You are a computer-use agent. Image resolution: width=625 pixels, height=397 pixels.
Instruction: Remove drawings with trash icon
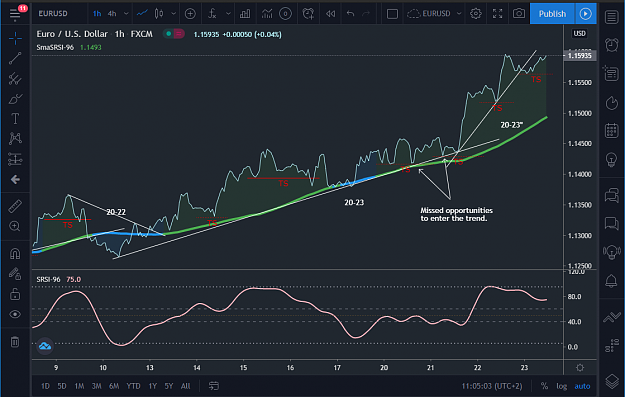click(15, 342)
